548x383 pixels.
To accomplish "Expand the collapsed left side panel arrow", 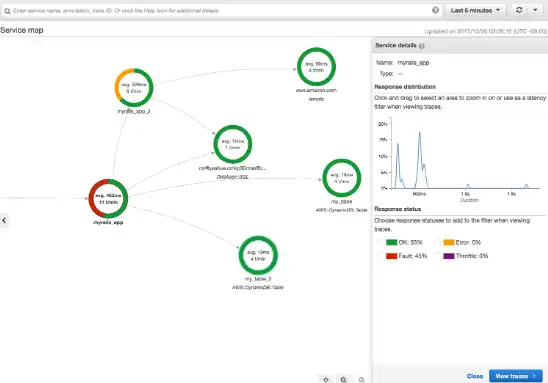I will point(4,221).
